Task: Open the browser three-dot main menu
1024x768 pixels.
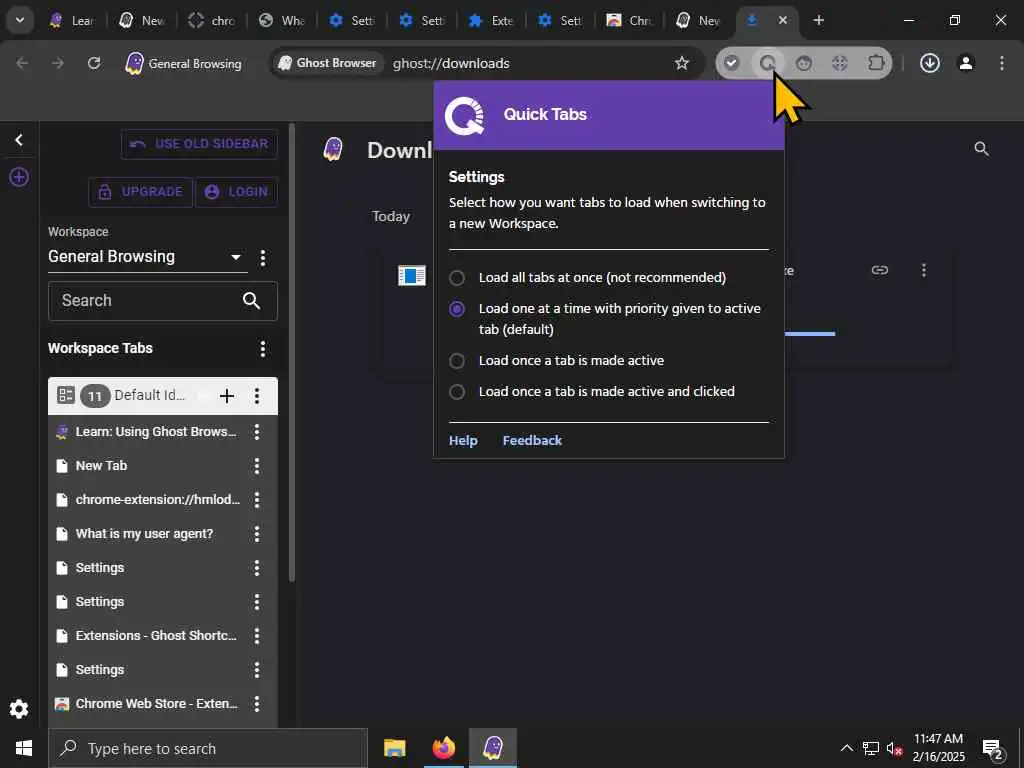Action: (1002, 63)
